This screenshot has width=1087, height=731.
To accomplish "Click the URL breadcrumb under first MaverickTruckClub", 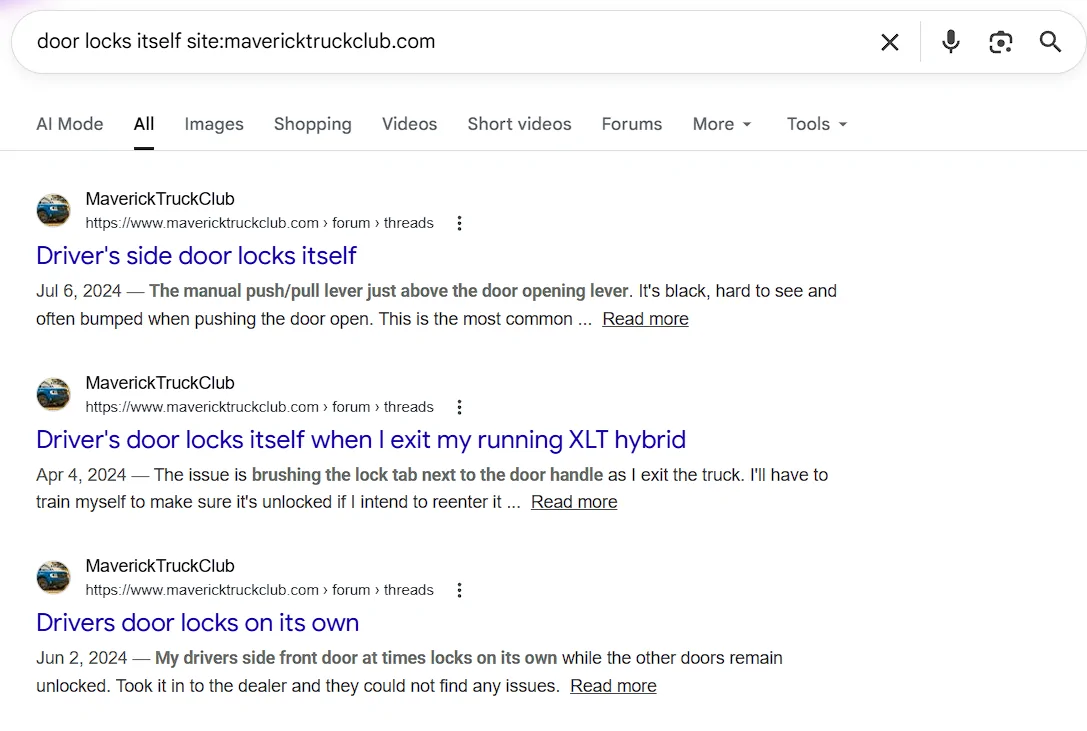I will 259,223.
